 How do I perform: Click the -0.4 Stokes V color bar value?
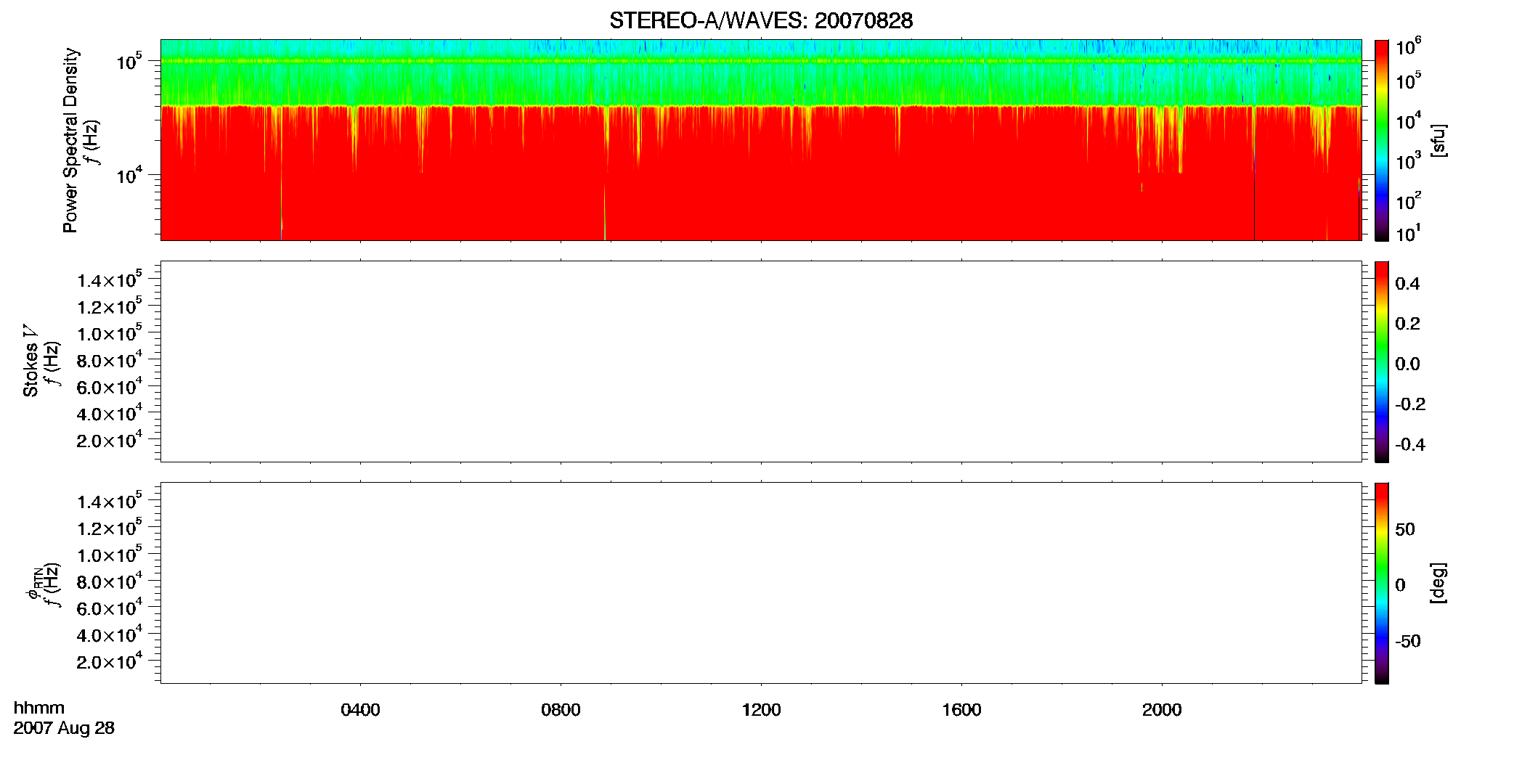(1409, 445)
